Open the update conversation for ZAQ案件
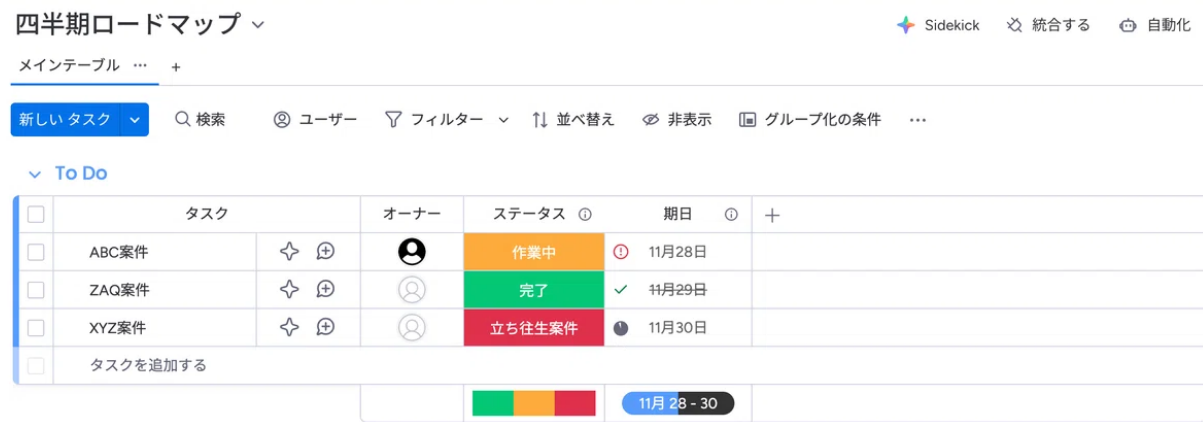The width and height of the screenshot is (1203, 422). [x=325, y=290]
